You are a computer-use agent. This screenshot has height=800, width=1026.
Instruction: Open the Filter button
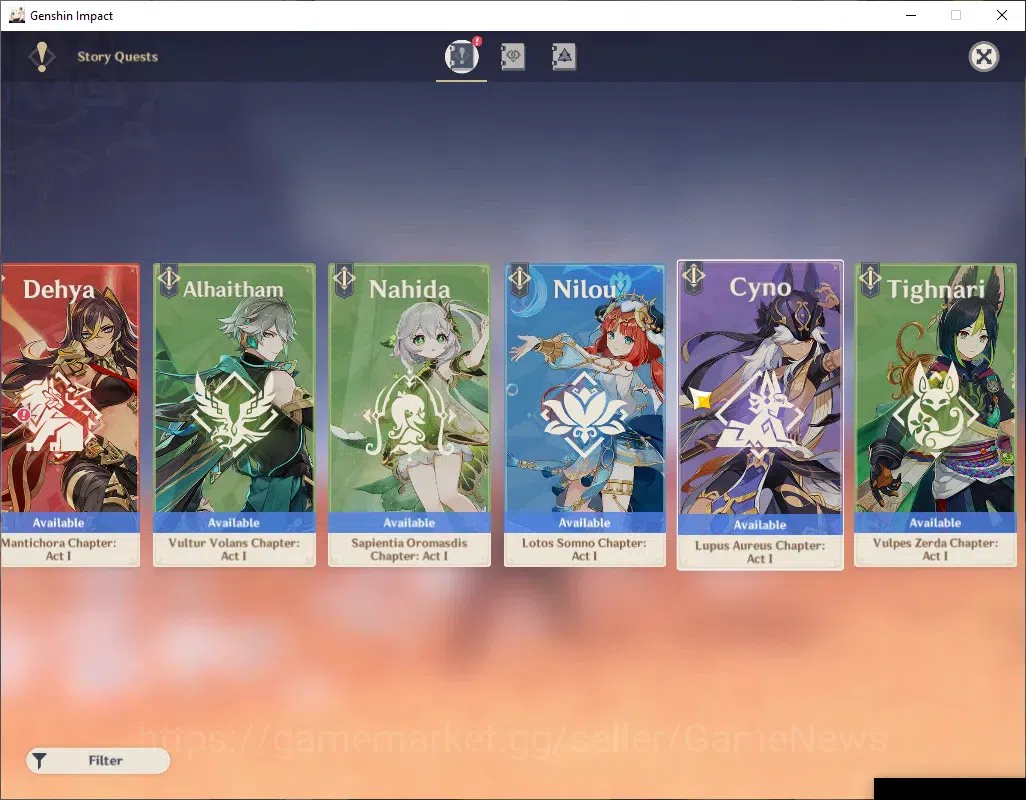click(98, 760)
